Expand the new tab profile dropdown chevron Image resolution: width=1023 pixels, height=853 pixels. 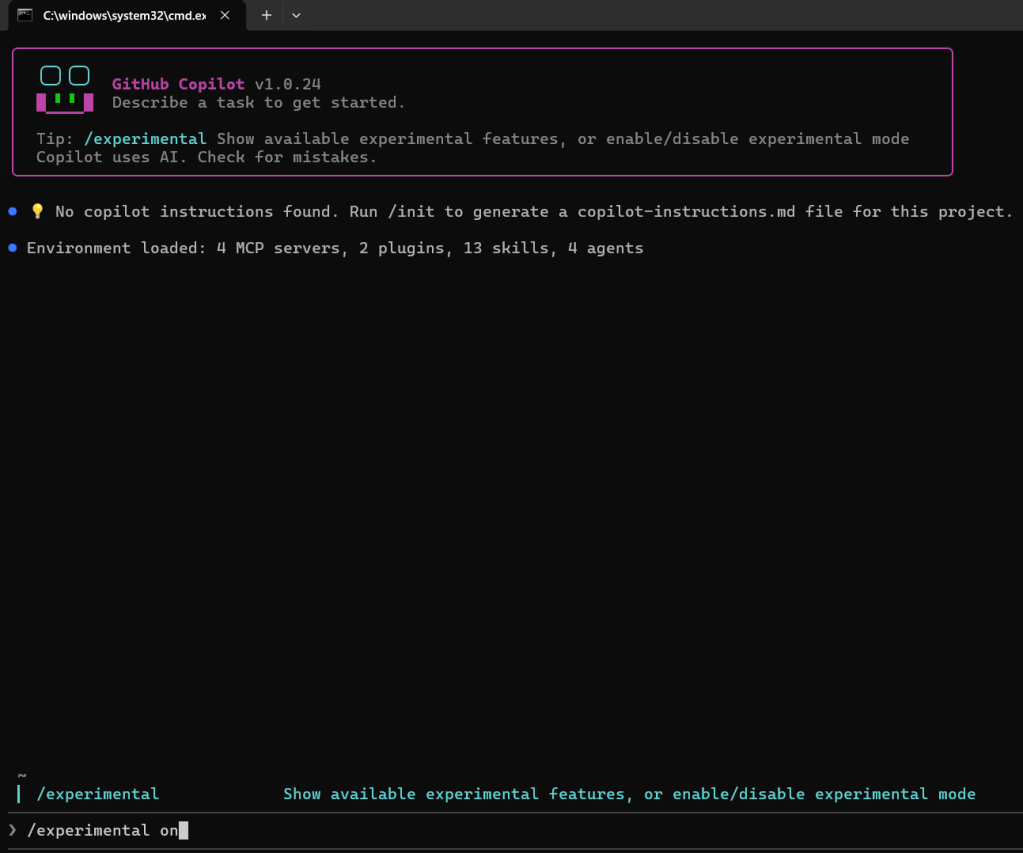[296, 15]
